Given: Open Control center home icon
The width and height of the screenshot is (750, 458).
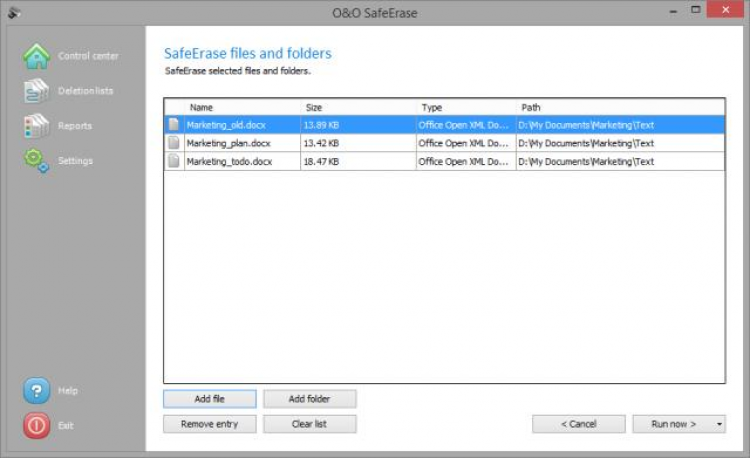Looking at the screenshot, I should point(36,56).
